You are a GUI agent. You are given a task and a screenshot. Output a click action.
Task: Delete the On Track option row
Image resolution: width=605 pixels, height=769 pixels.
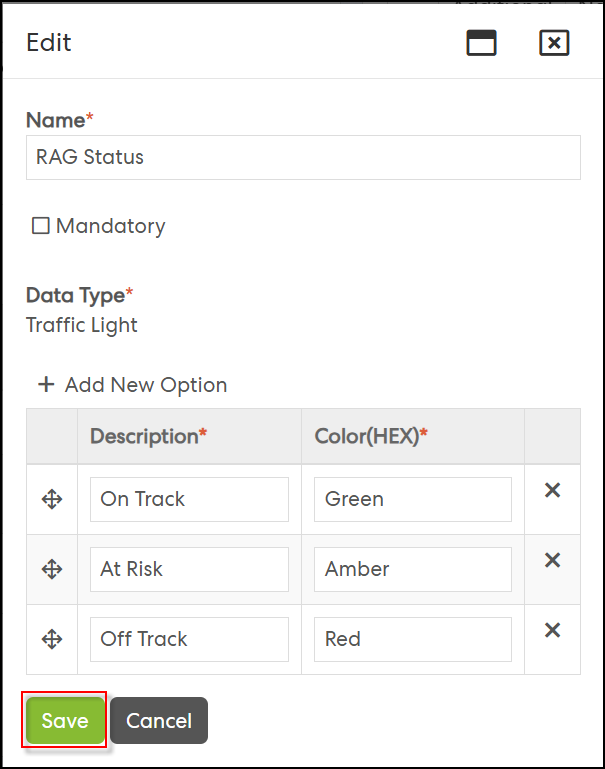click(553, 490)
